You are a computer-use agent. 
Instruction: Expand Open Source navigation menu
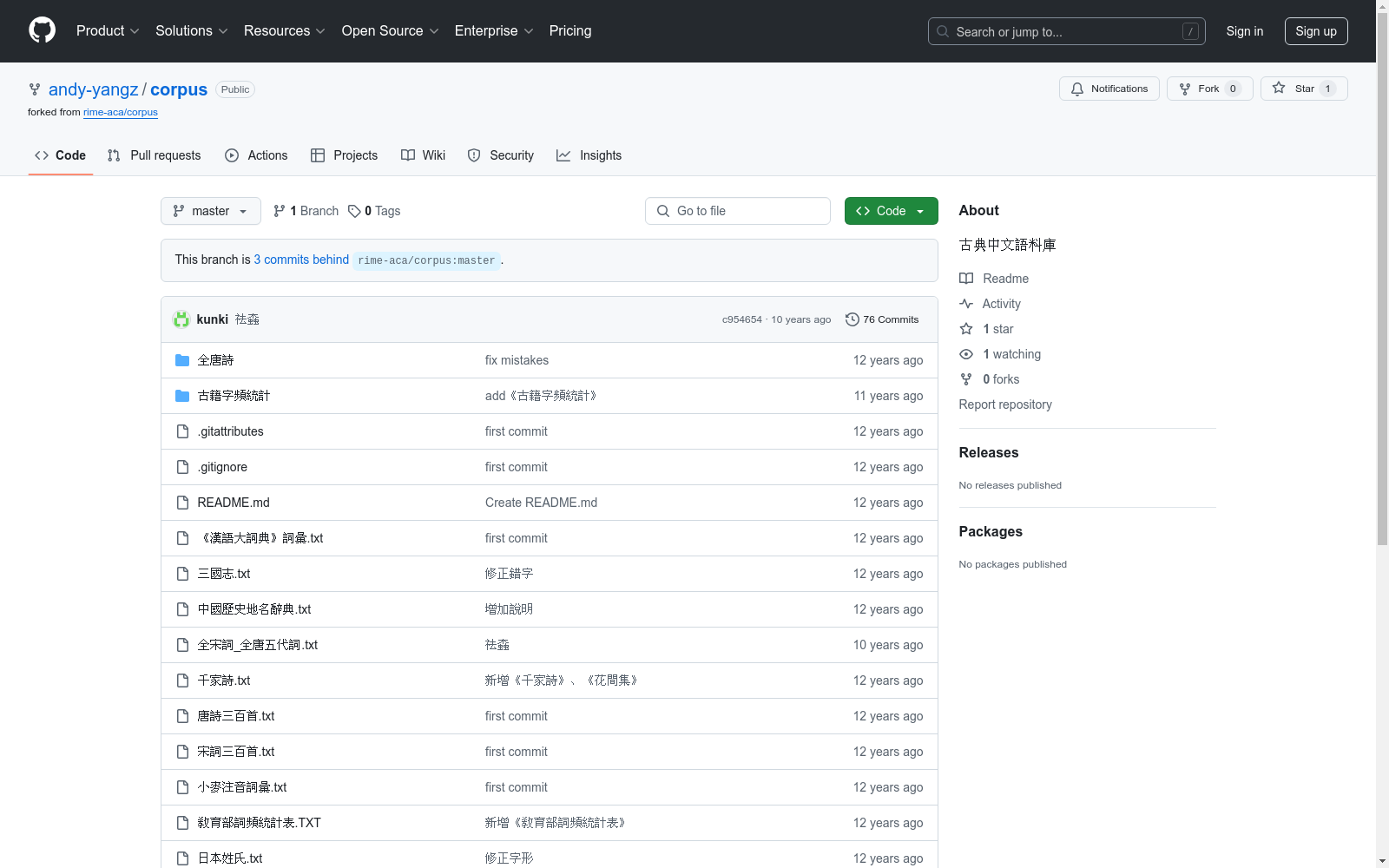coord(390,31)
